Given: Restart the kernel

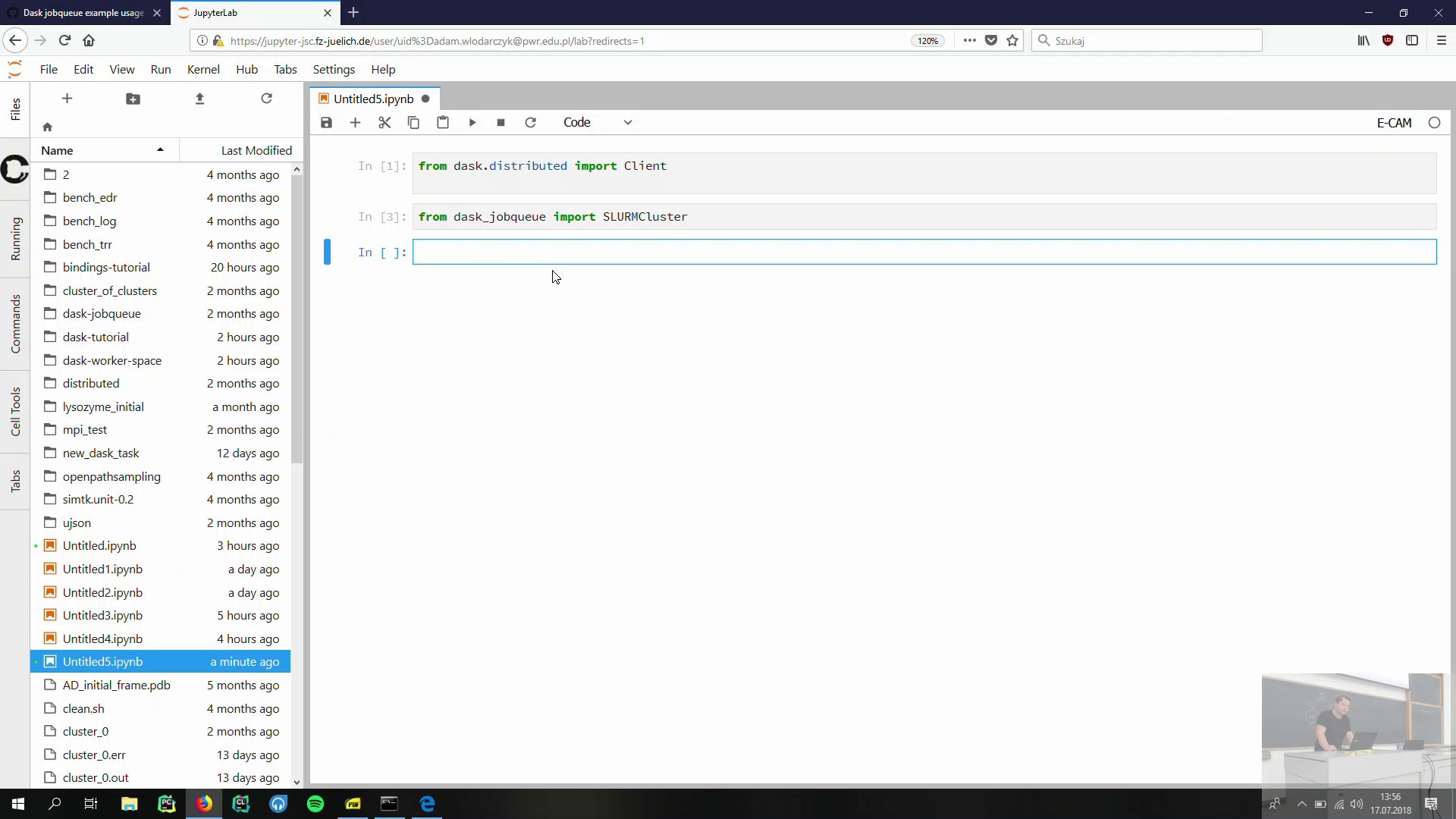Looking at the screenshot, I should tap(531, 122).
